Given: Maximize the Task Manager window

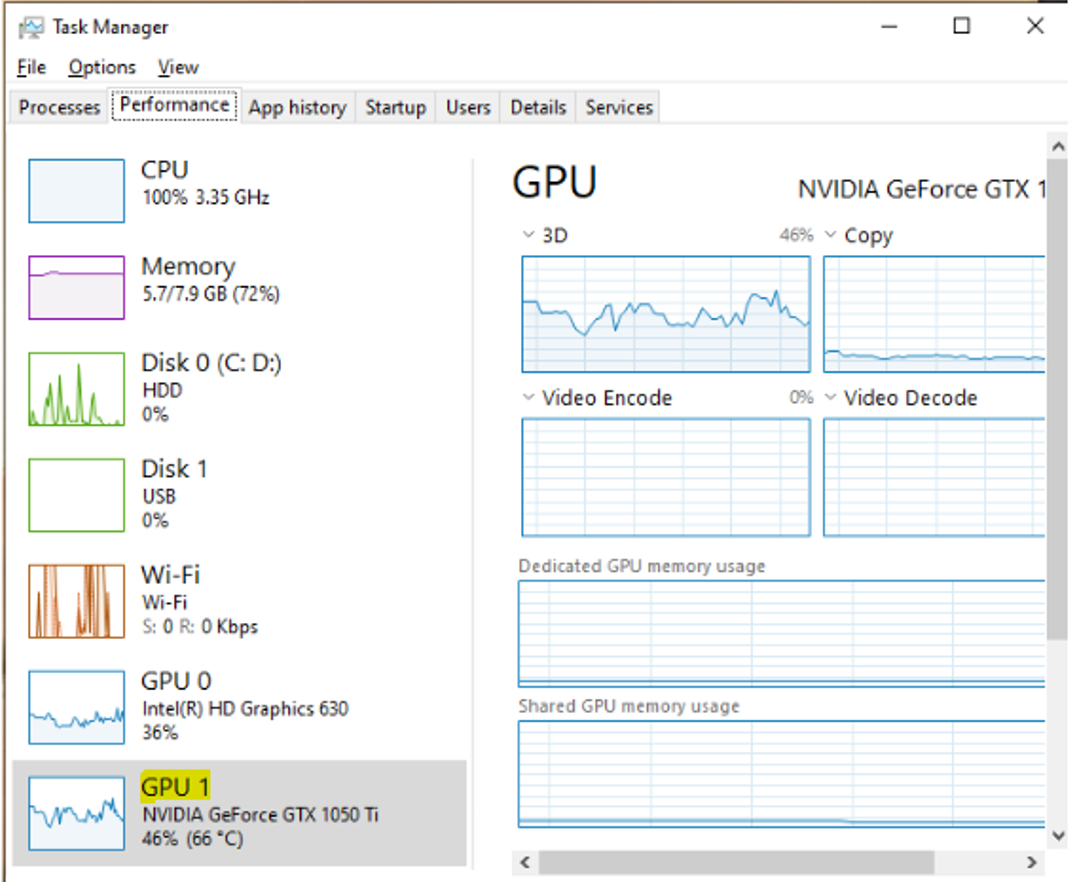Looking at the screenshot, I should coord(962,27).
